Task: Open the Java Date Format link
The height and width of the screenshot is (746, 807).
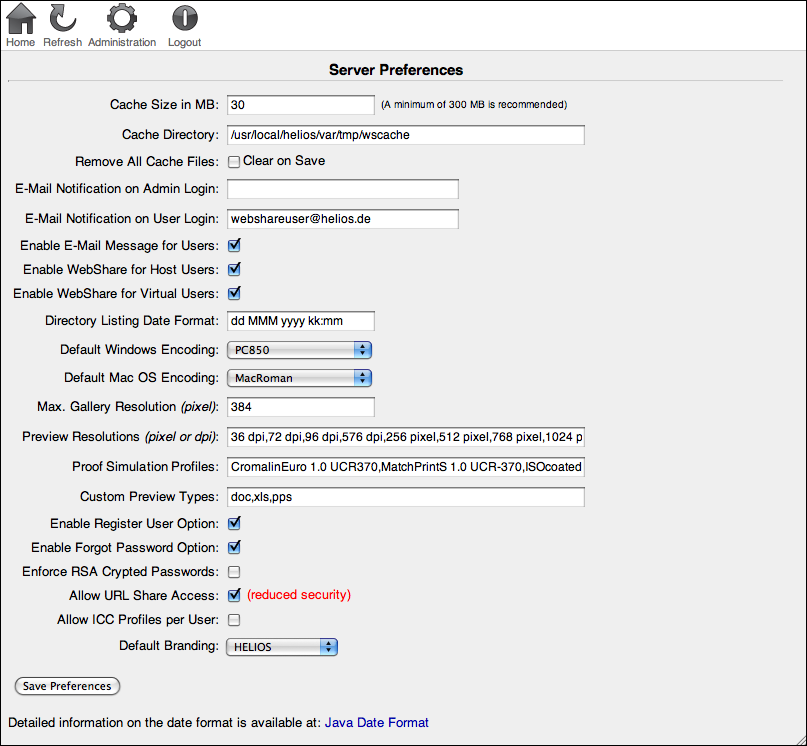Action: [x=376, y=723]
